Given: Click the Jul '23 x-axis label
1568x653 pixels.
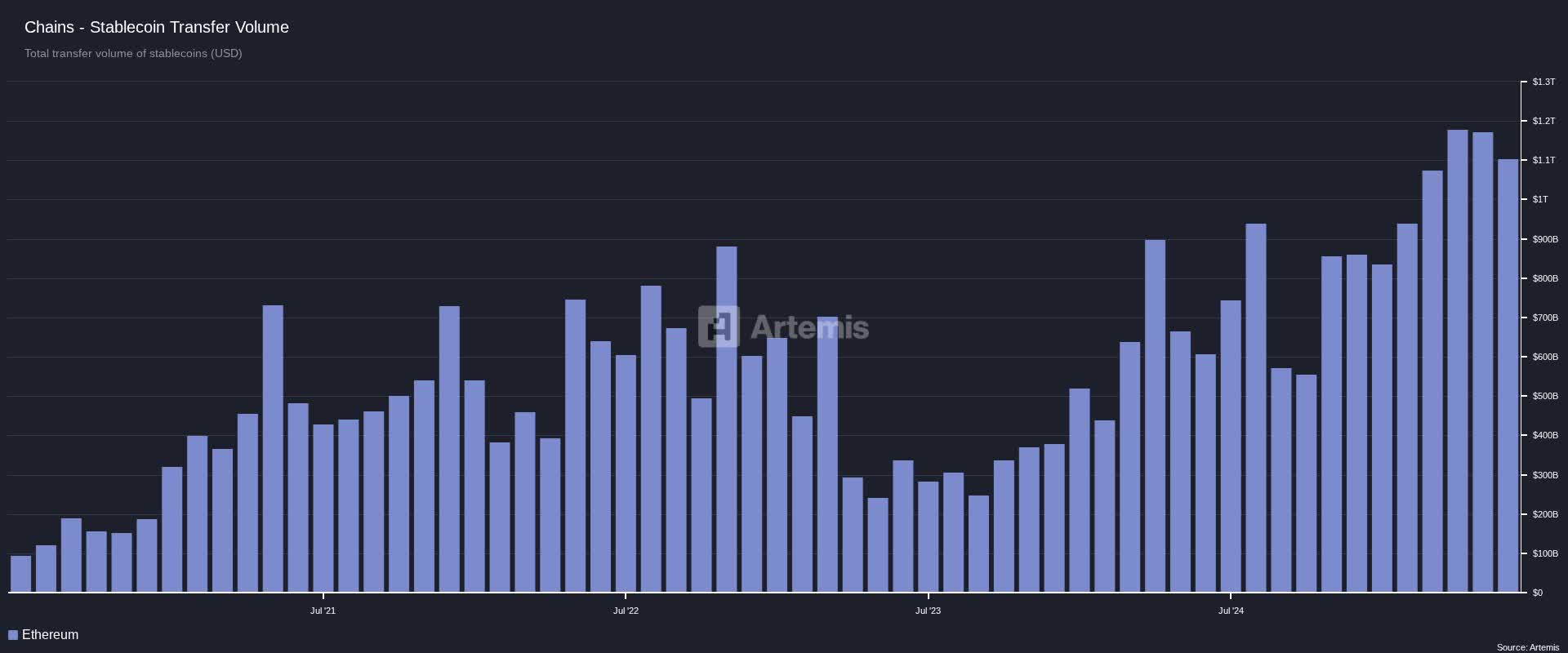Looking at the screenshot, I should 928,611.
